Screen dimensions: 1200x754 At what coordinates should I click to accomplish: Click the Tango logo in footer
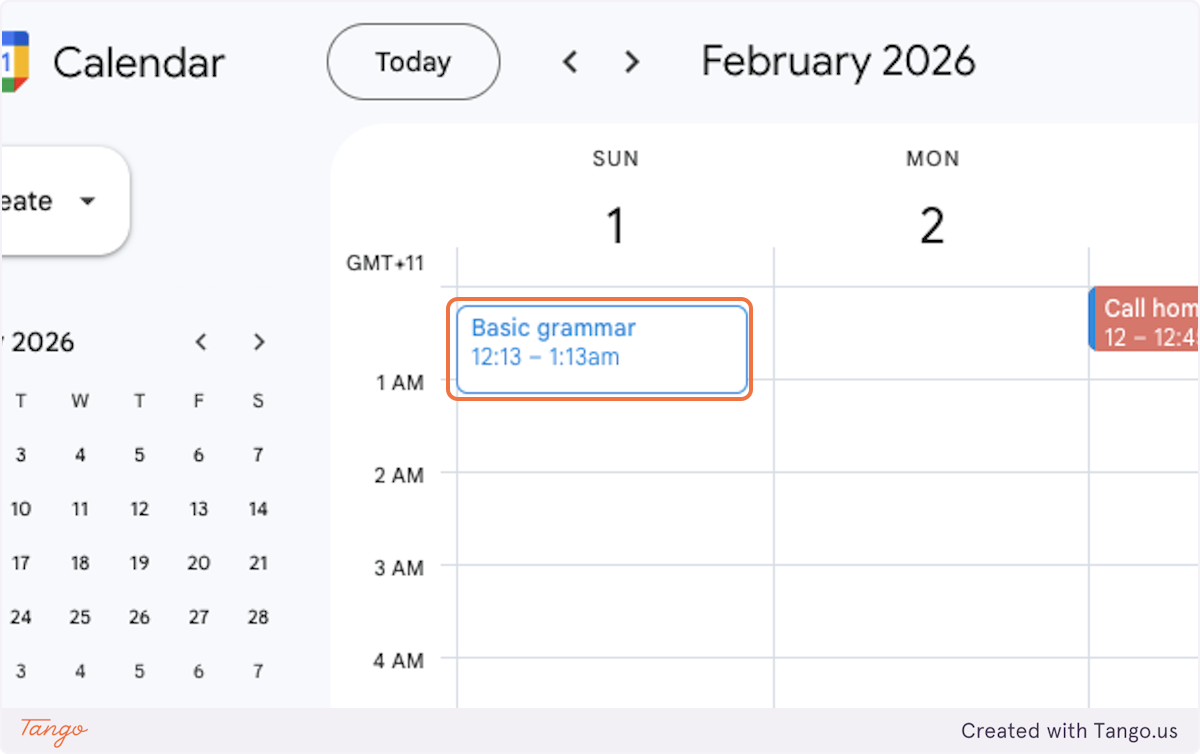[54, 731]
